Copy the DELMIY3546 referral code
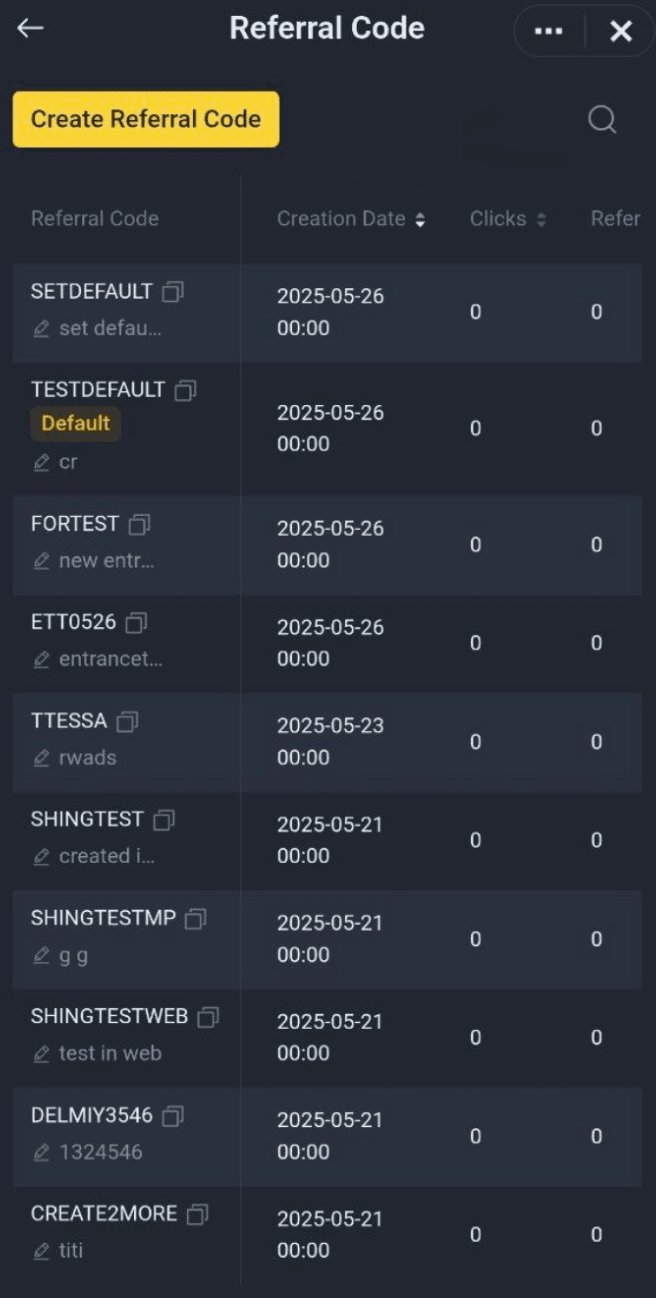The height and width of the screenshot is (1298, 656). tap(173, 1115)
